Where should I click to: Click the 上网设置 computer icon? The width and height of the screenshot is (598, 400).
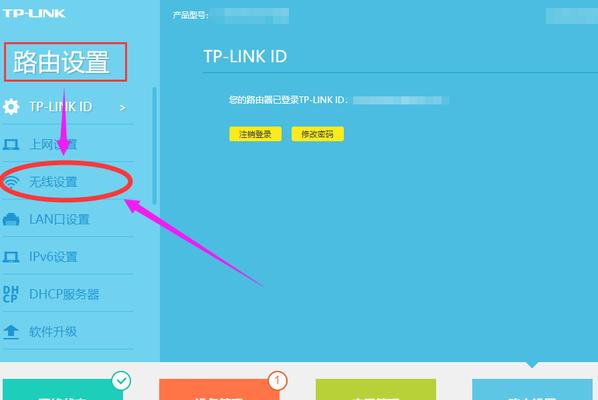tap(11, 145)
